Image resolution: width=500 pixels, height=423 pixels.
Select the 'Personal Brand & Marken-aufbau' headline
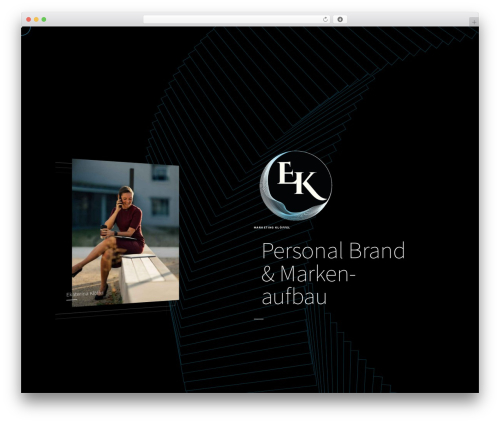coord(333,274)
